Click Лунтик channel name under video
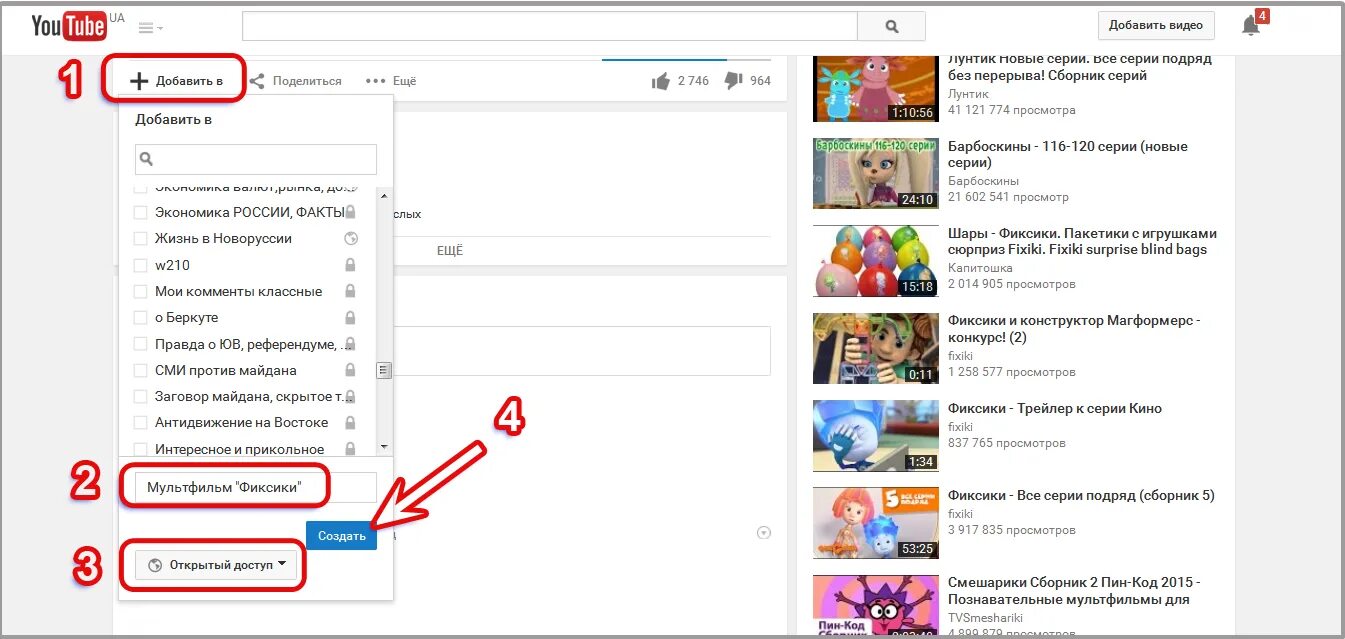This screenshot has width=1345, height=639. pyautogui.click(x=968, y=94)
